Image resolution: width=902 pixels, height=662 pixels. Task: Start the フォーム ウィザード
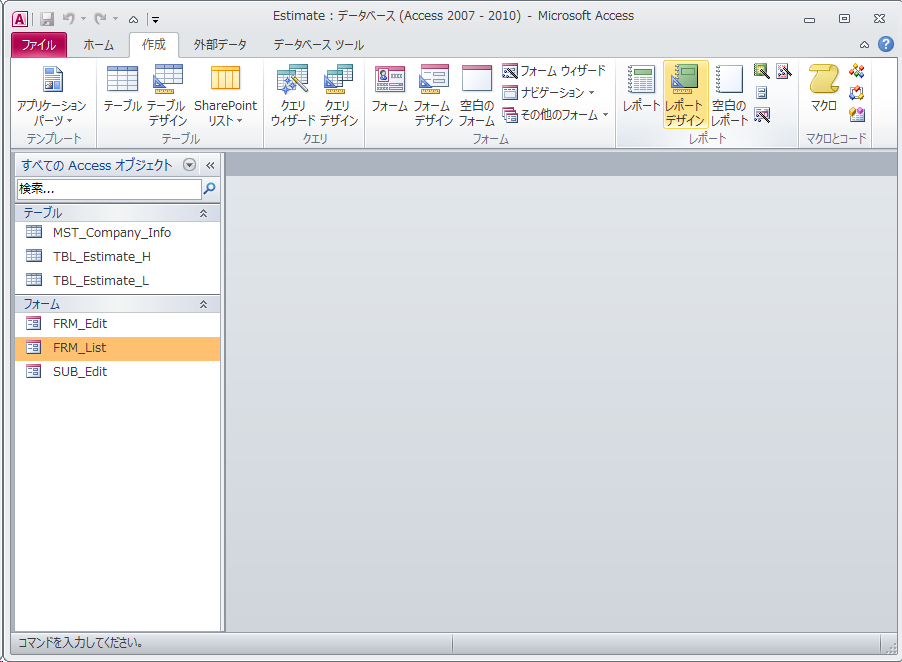tap(554, 71)
